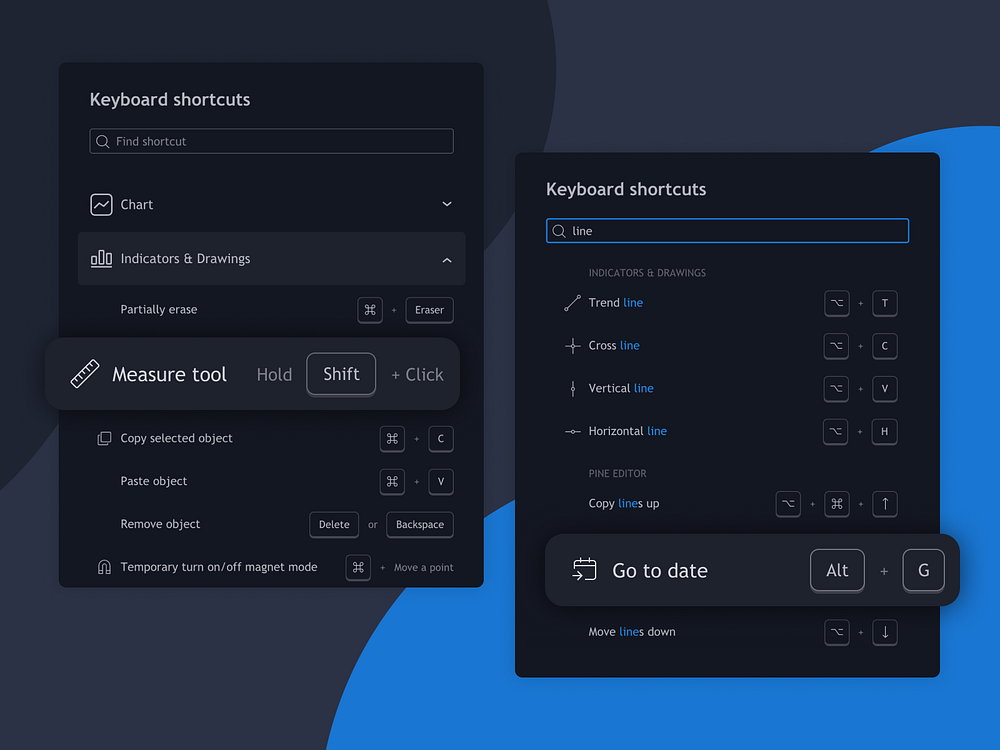Click the Backspace key button
This screenshot has width=1000, height=750.
[419, 524]
